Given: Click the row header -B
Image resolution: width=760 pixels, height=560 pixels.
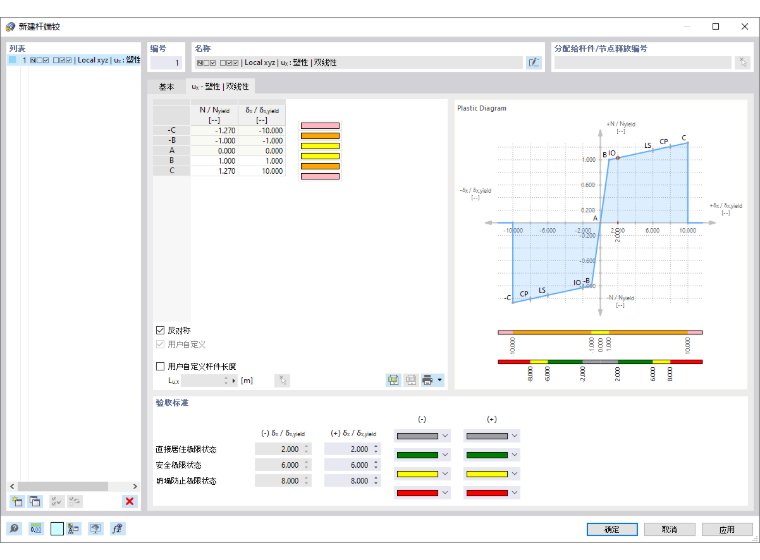Looking at the screenshot, I should coord(172,141).
